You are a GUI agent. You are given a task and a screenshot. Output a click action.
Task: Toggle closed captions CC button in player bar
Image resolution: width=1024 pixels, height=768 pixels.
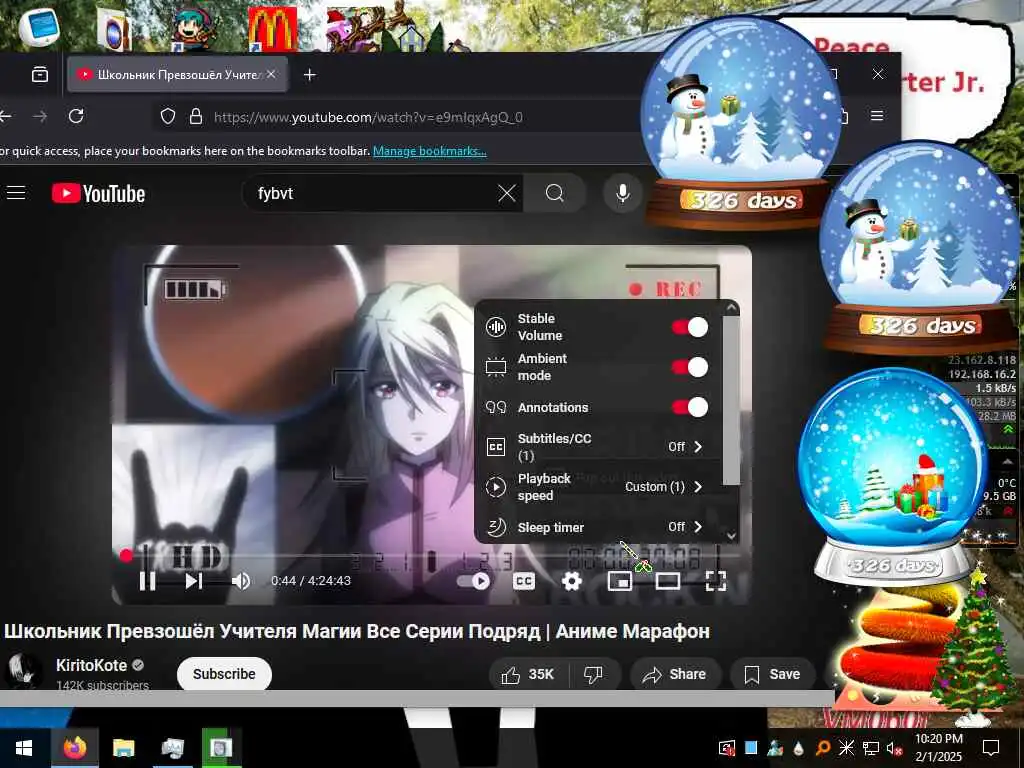524,581
